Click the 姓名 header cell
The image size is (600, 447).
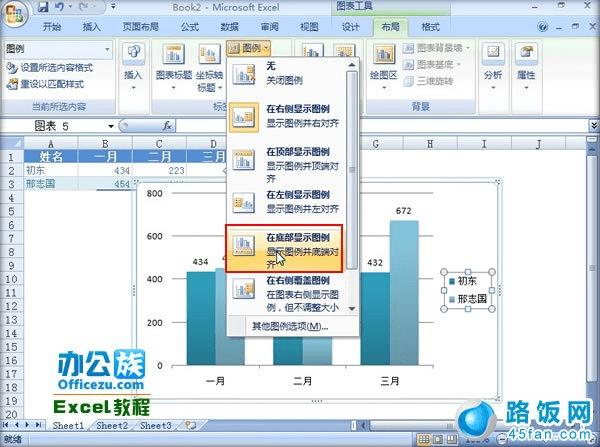tap(51, 157)
